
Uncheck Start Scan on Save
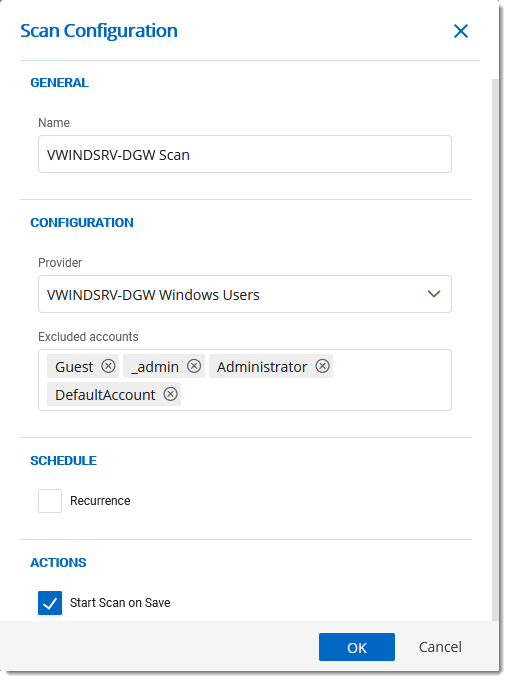point(50,603)
